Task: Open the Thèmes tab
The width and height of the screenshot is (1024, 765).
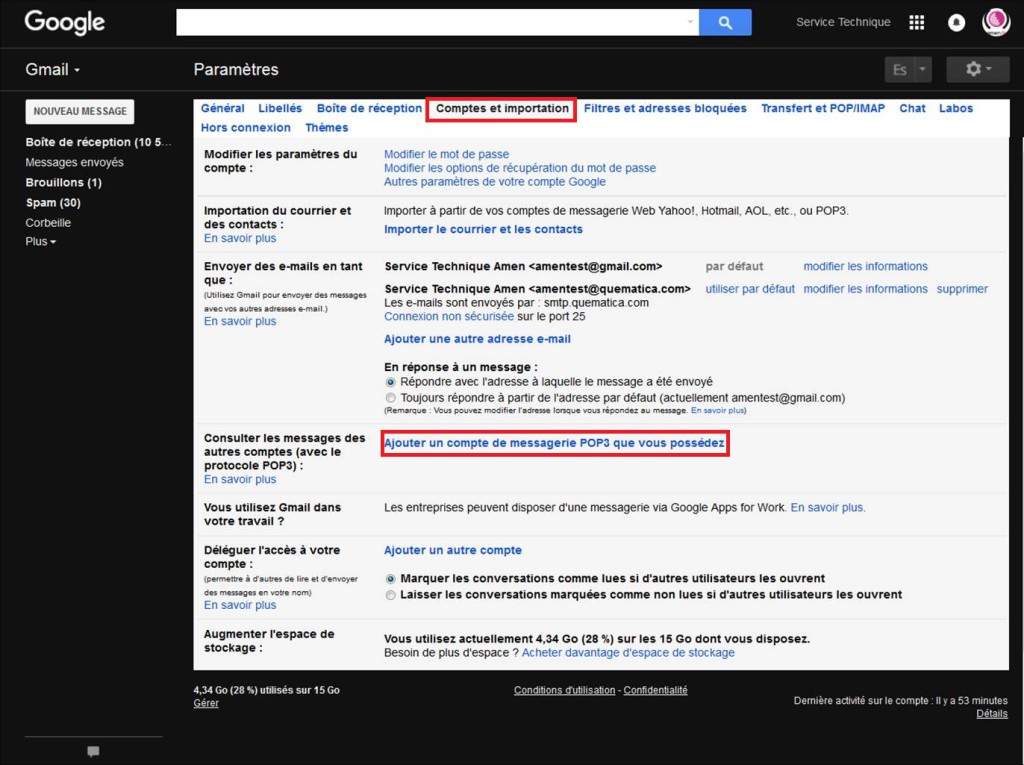Action: 327,128
